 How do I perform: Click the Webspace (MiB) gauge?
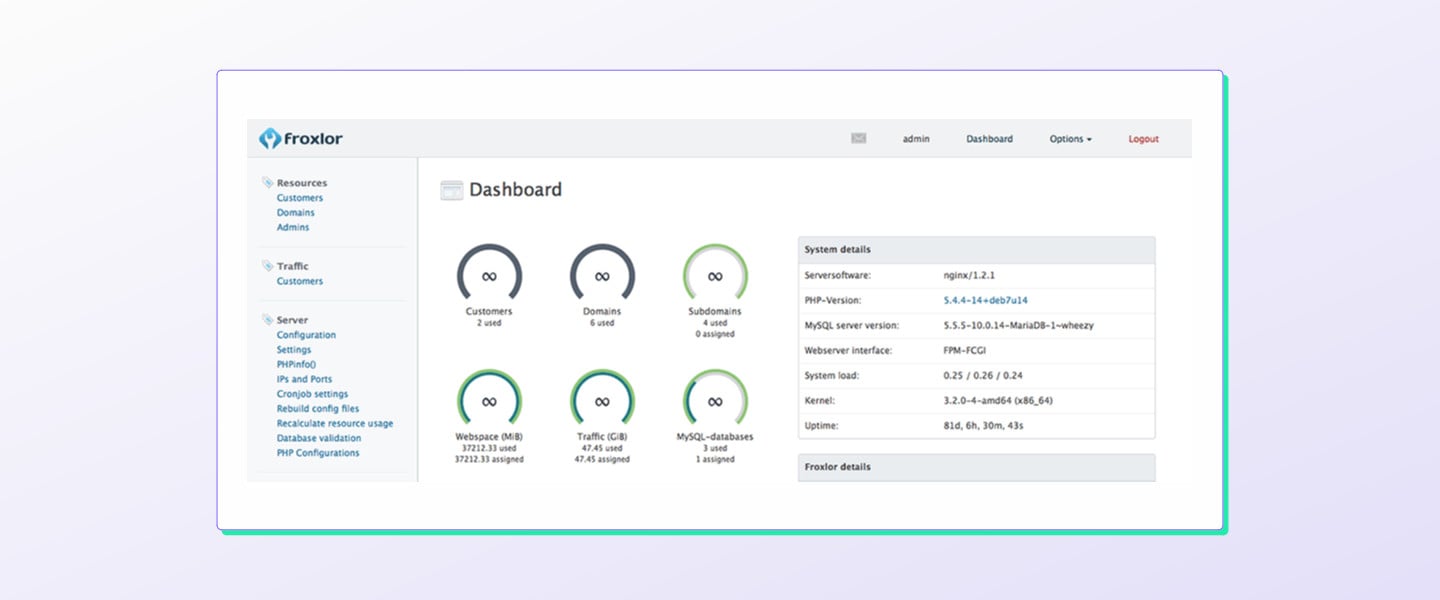tap(489, 400)
